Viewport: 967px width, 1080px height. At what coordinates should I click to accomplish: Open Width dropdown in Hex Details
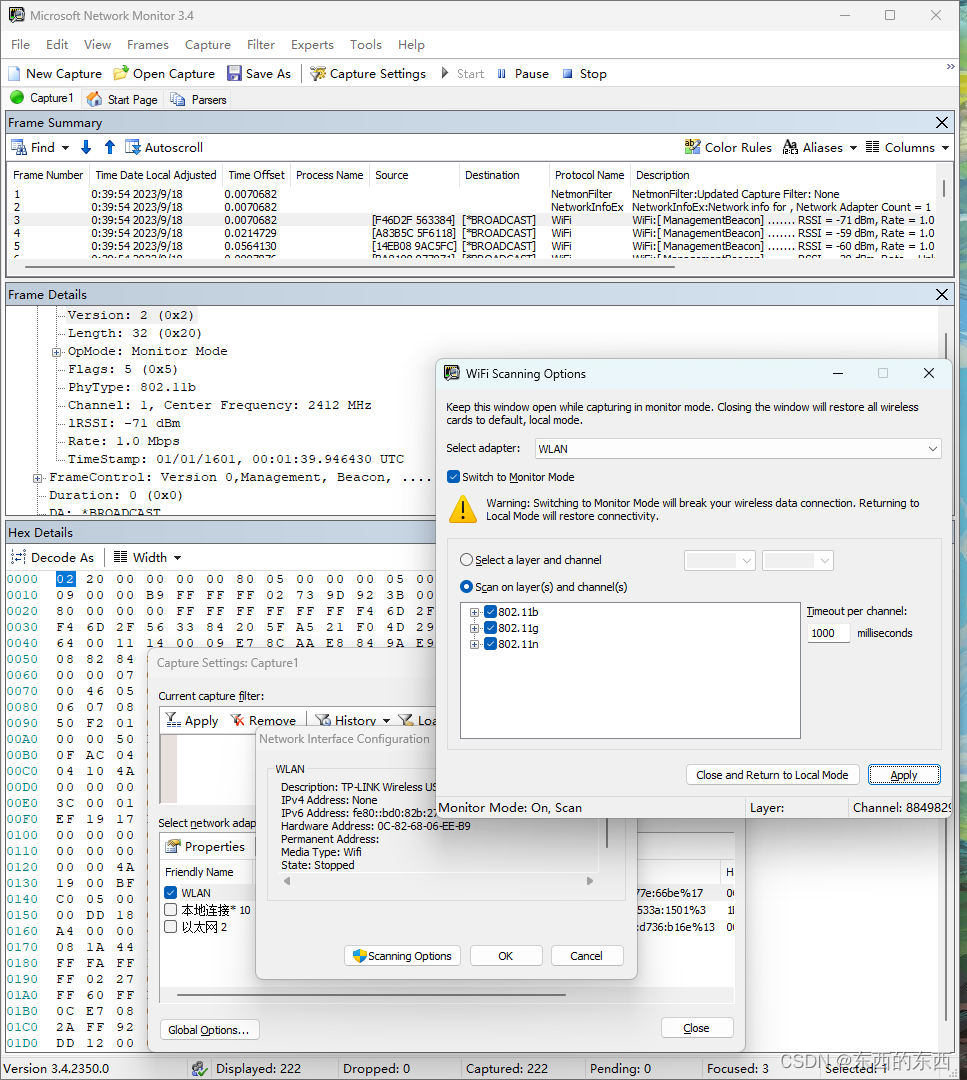147,557
